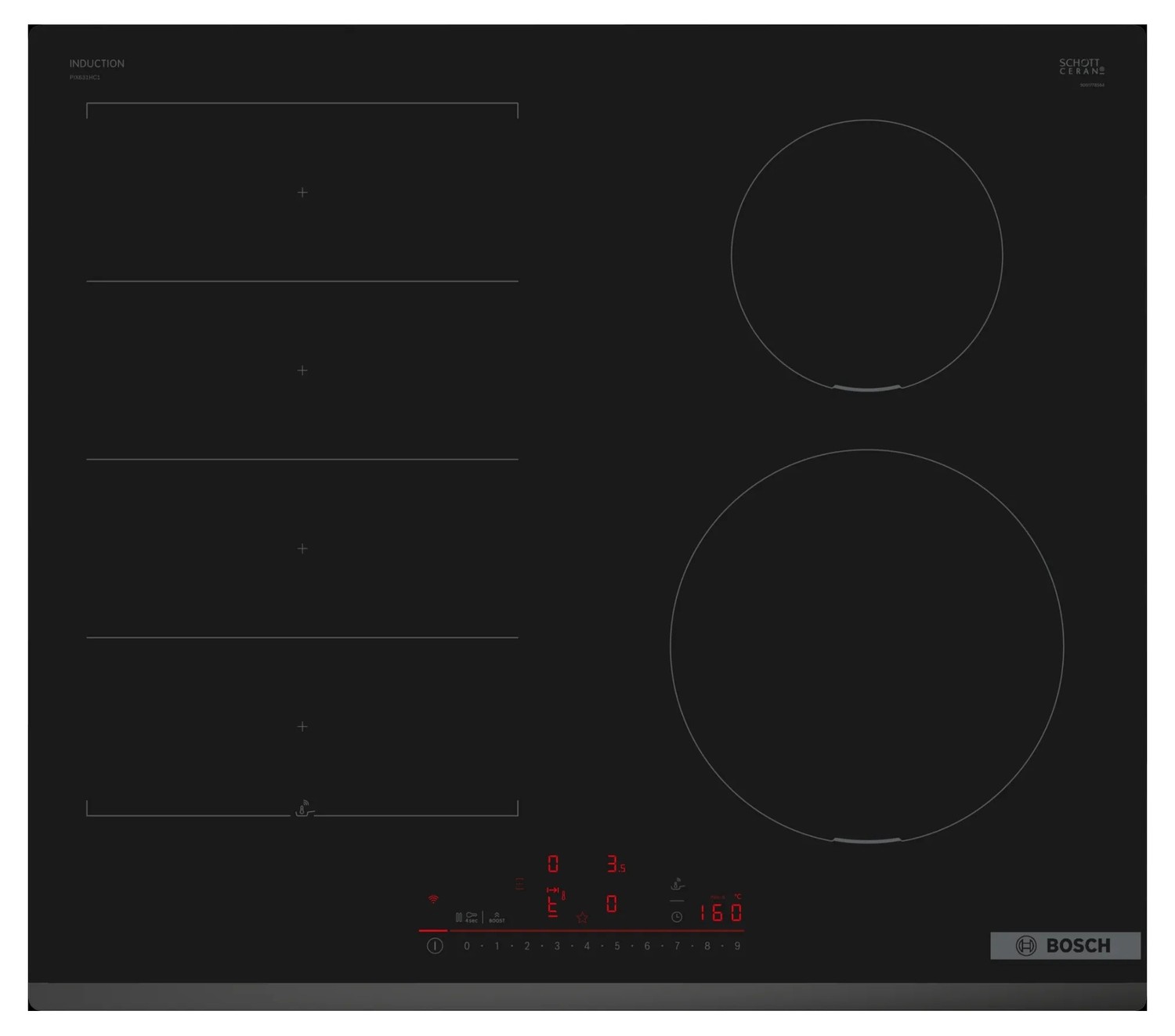Tap the red flex zone lines icon
Screen dimensions: 1175x1036
(519, 884)
